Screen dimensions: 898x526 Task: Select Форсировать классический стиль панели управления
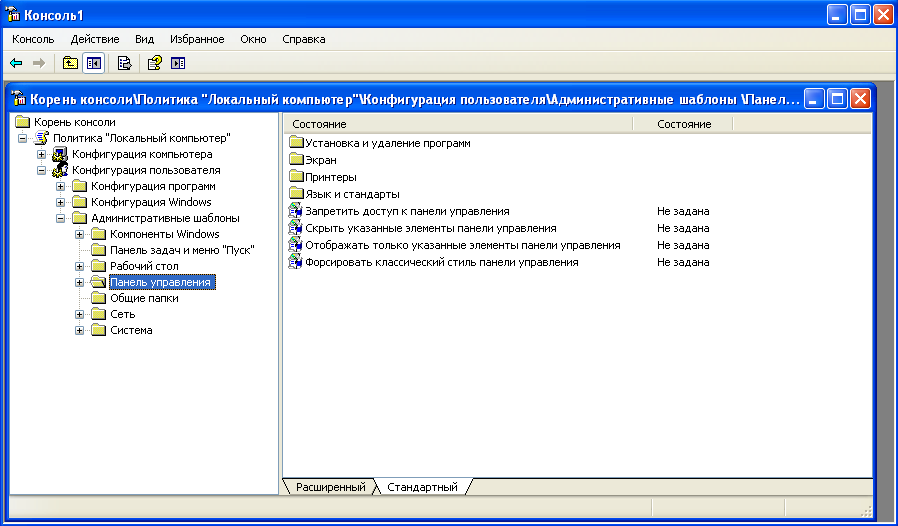pyautogui.click(x=442, y=262)
